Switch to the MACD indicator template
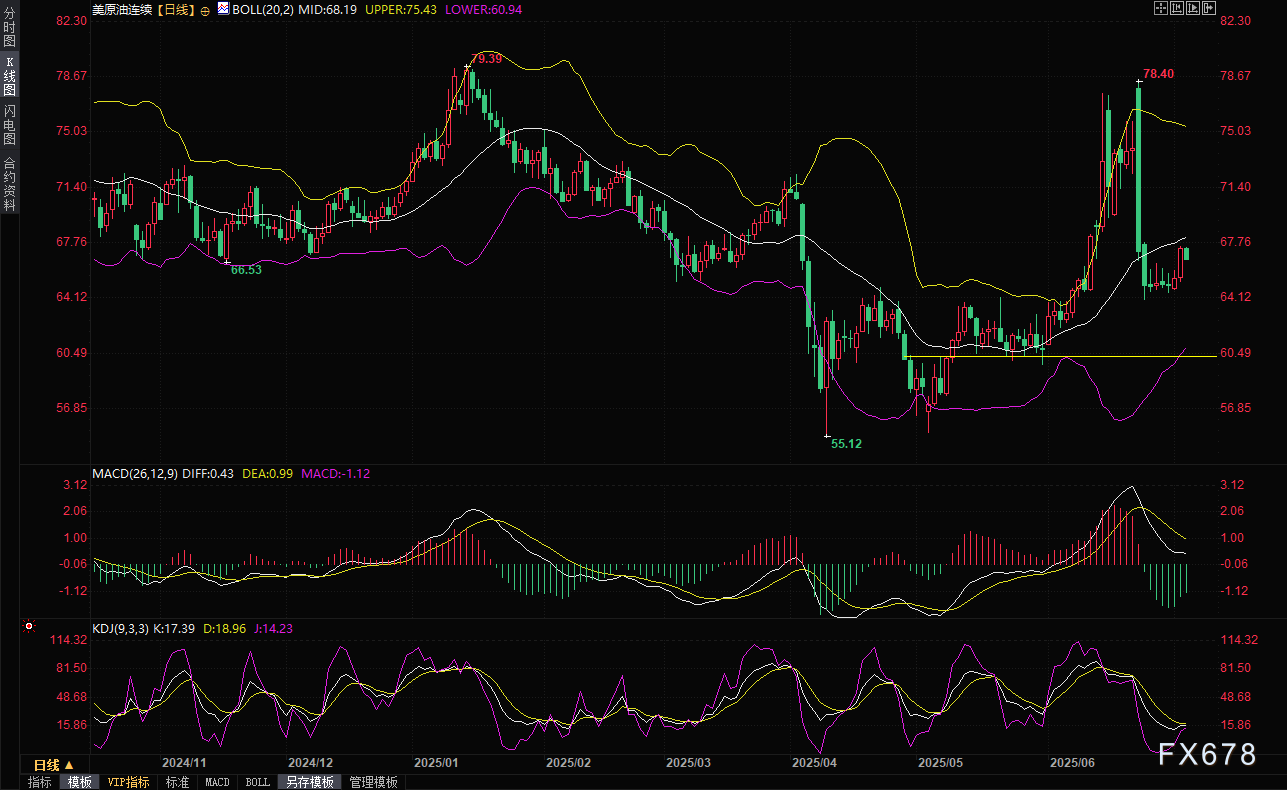The height and width of the screenshot is (790, 1287). tap(217, 782)
